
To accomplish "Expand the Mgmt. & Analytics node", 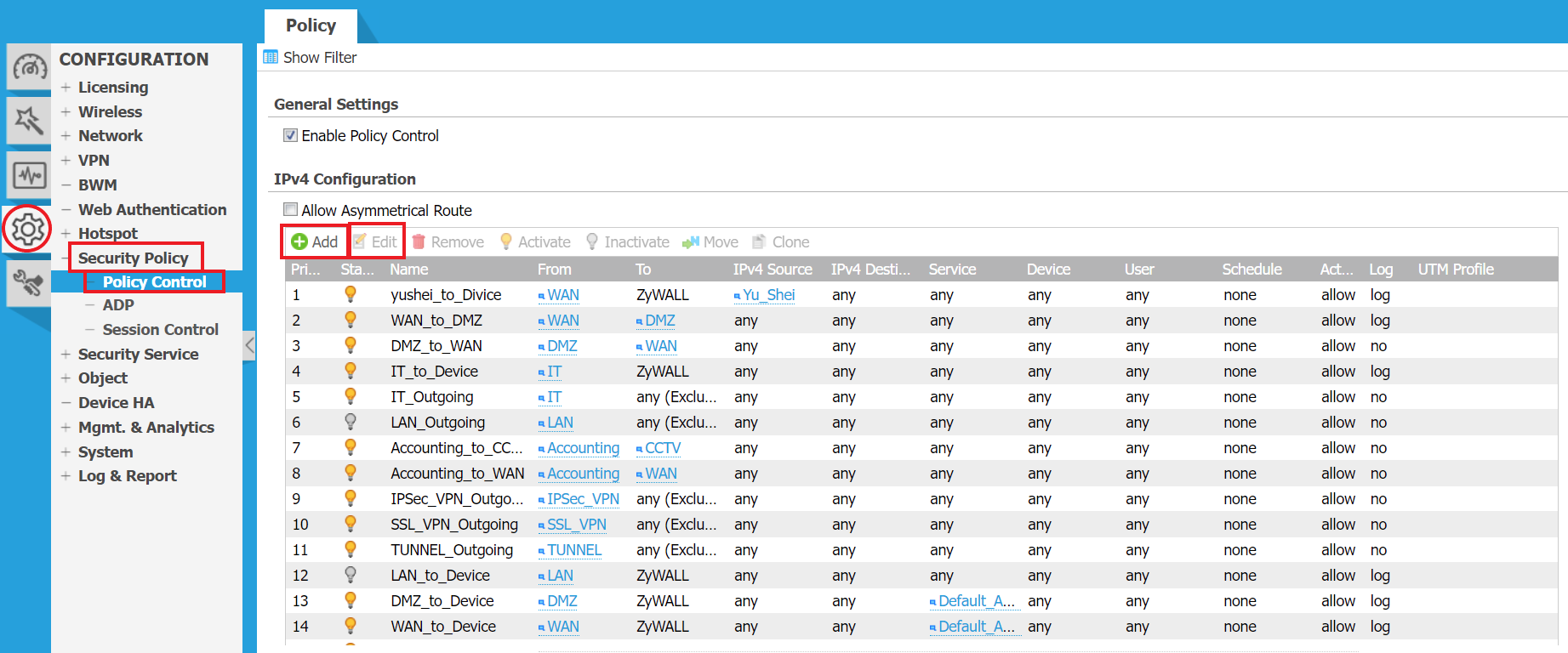I will coord(66,428).
